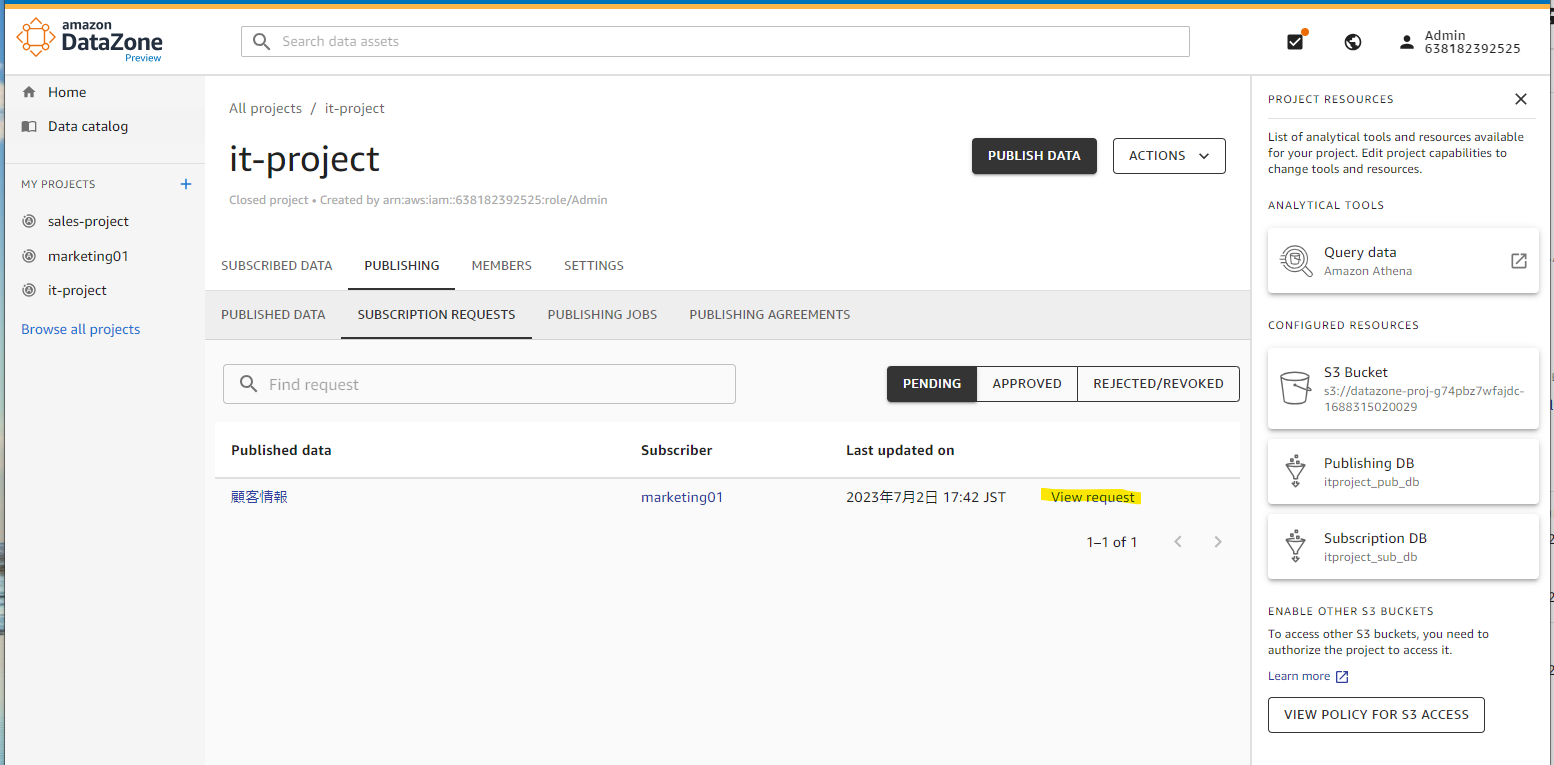Open Publishing Jobs sub-tab
This screenshot has height=765, width=1554.
602,314
